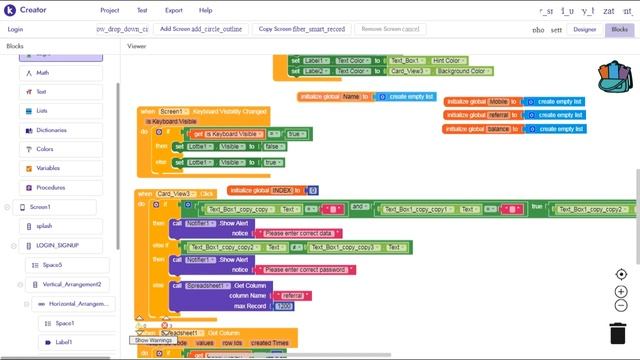Open mutator gear on Card_View3 Click if block

click(156, 204)
